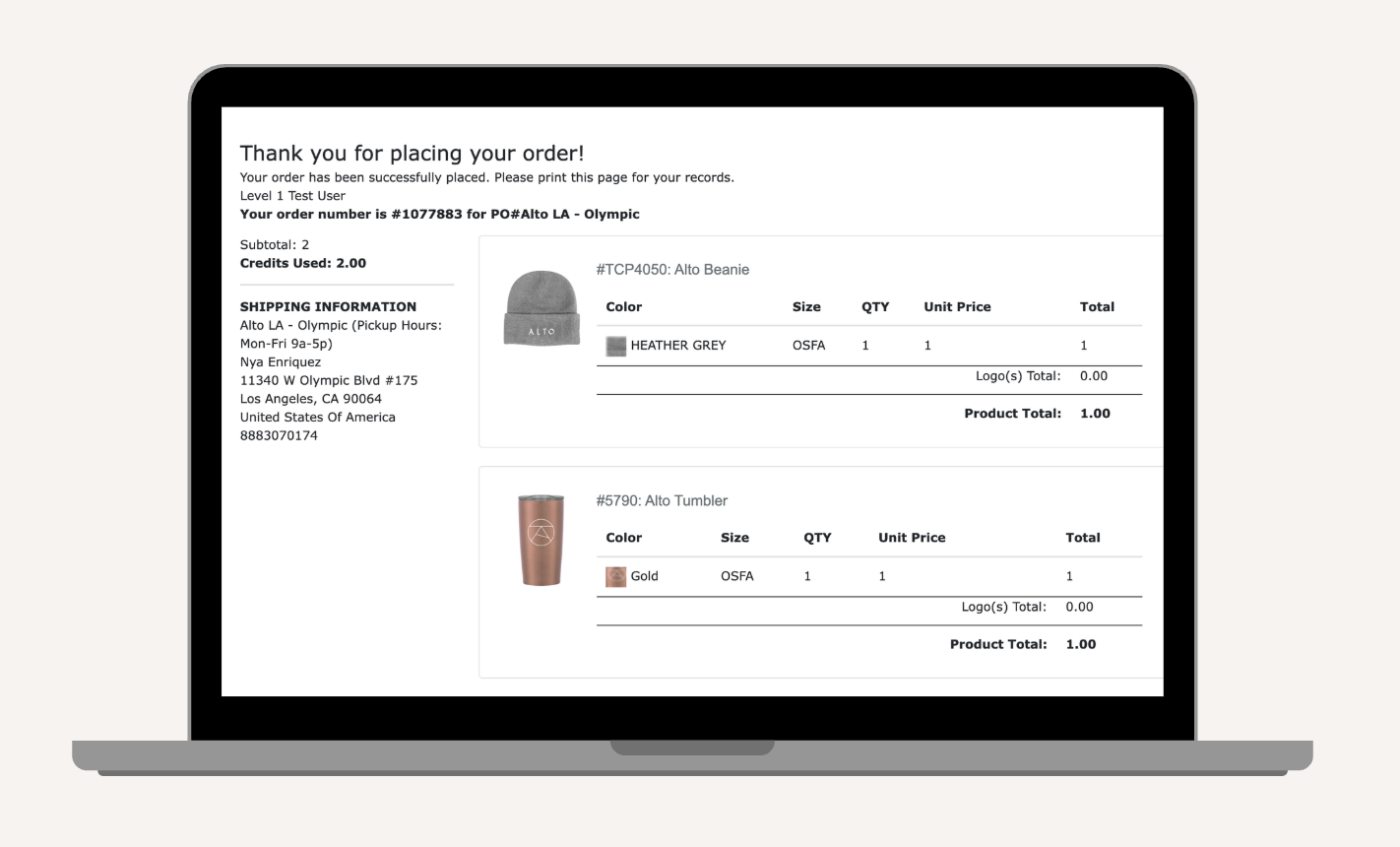Click the Credits Used: 2.00 text
Screen dimensions: 1400x847
pyautogui.click(x=302, y=263)
